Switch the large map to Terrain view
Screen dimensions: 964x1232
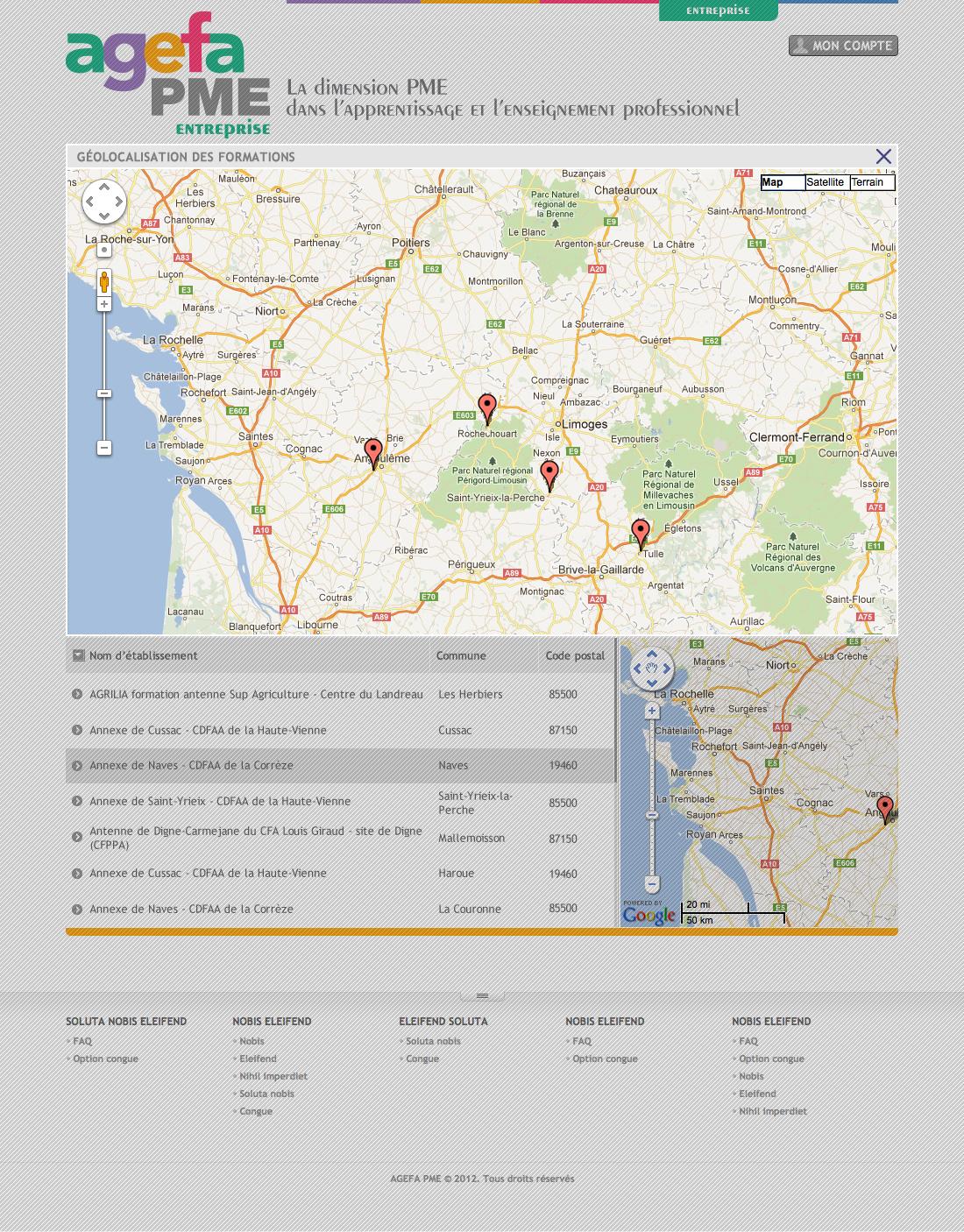point(872,182)
